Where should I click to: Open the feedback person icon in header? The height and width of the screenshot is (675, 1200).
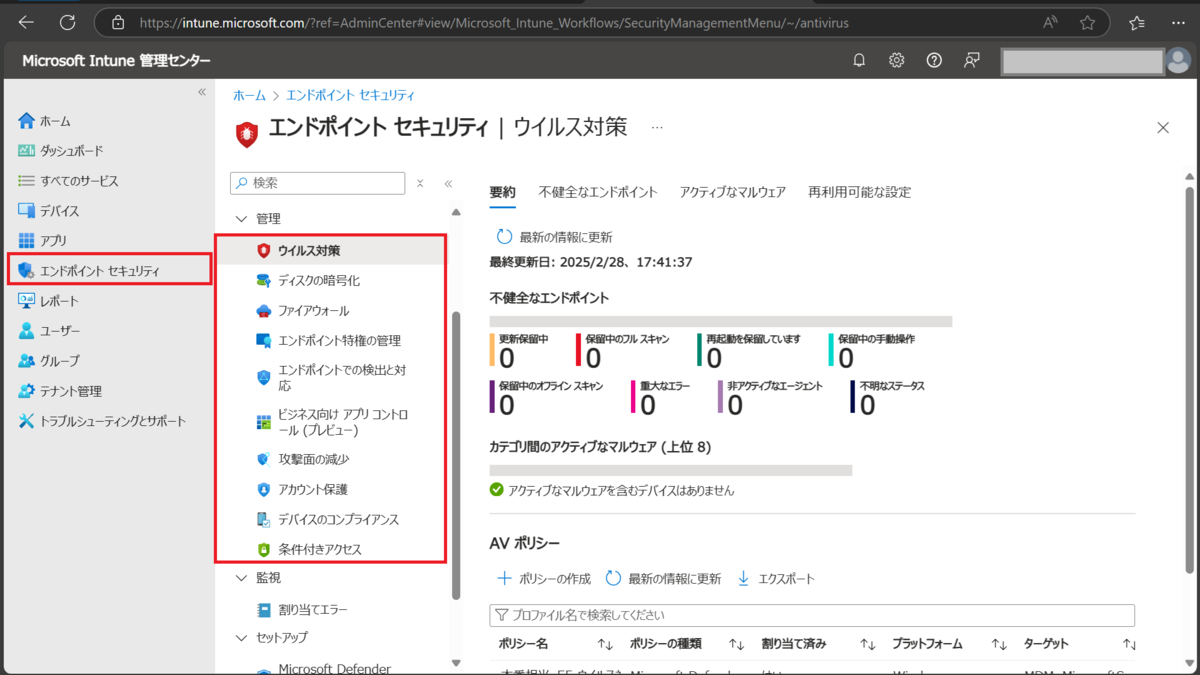pyautogui.click(x=971, y=61)
